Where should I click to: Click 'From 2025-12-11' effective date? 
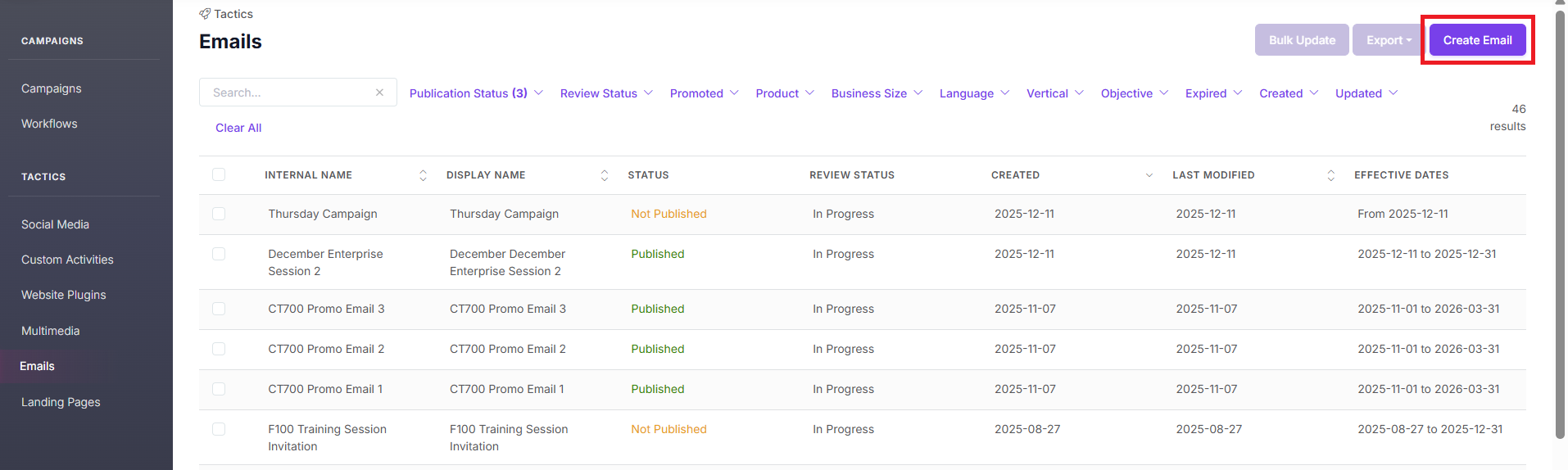(x=1403, y=214)
